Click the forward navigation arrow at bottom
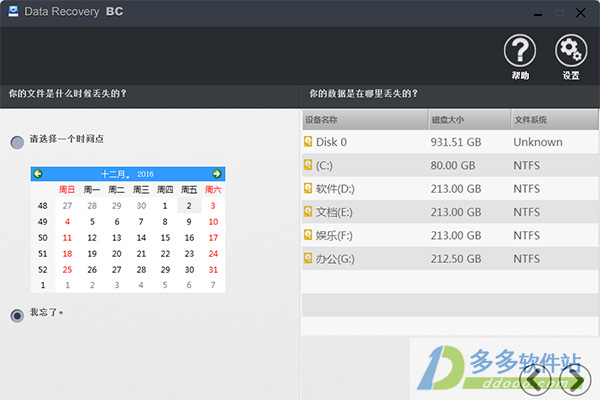This screenshot has height=400, width=600. pyautogui.click(x=574, y=380)
